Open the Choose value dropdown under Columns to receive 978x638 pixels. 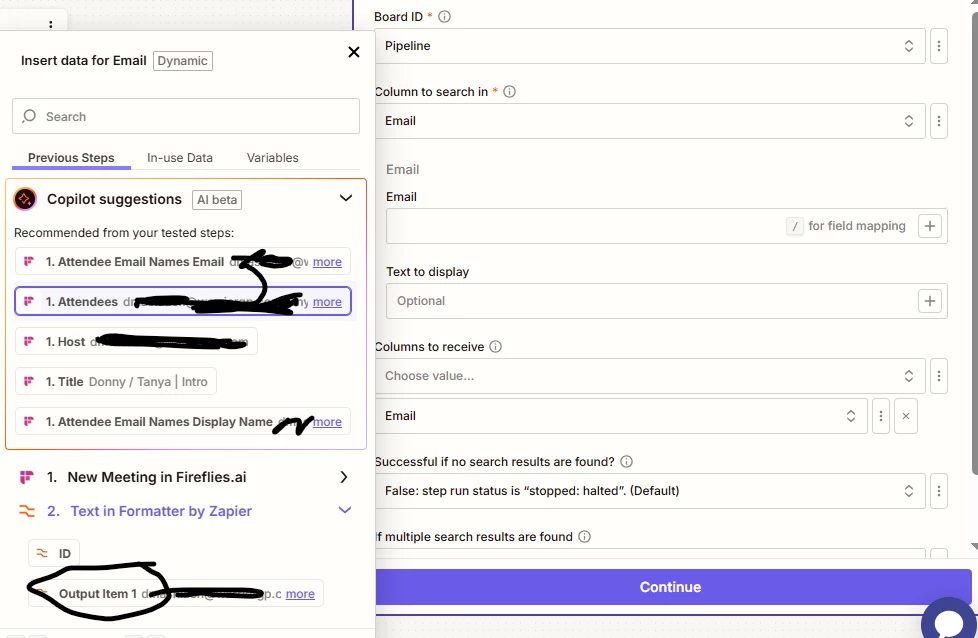click(650, 375)
